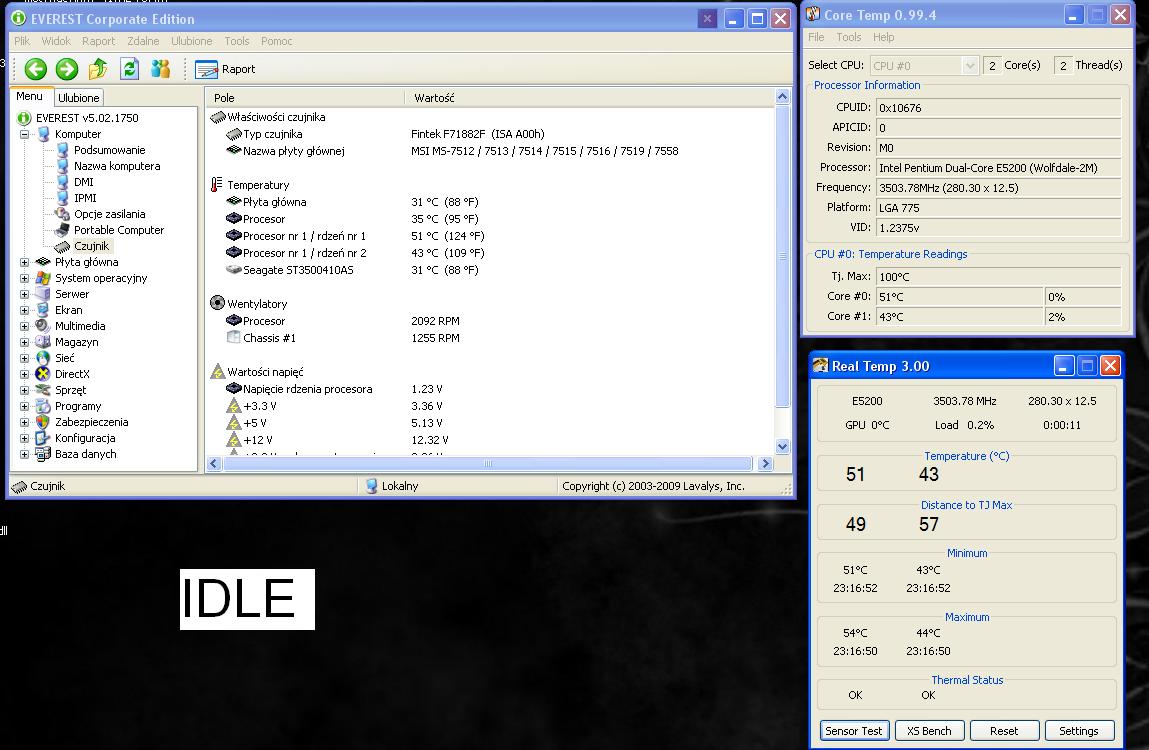Open the Pomoc menu

tap(276, 41)
